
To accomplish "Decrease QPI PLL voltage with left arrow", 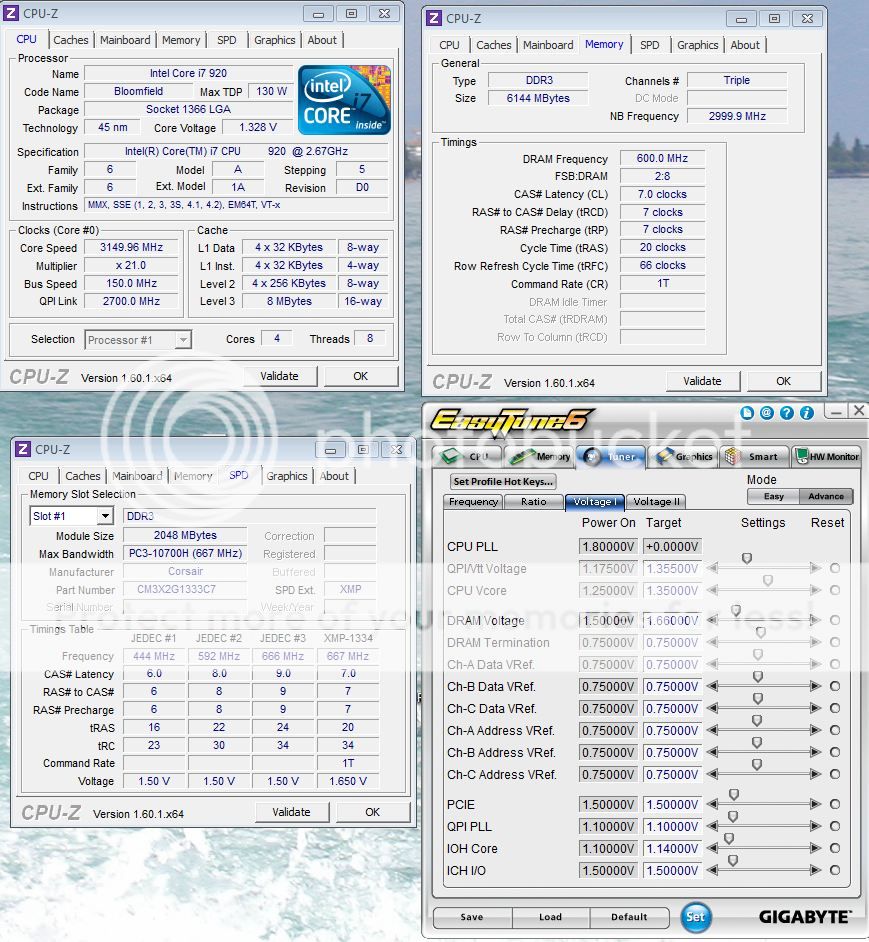I will coord(713,827).
